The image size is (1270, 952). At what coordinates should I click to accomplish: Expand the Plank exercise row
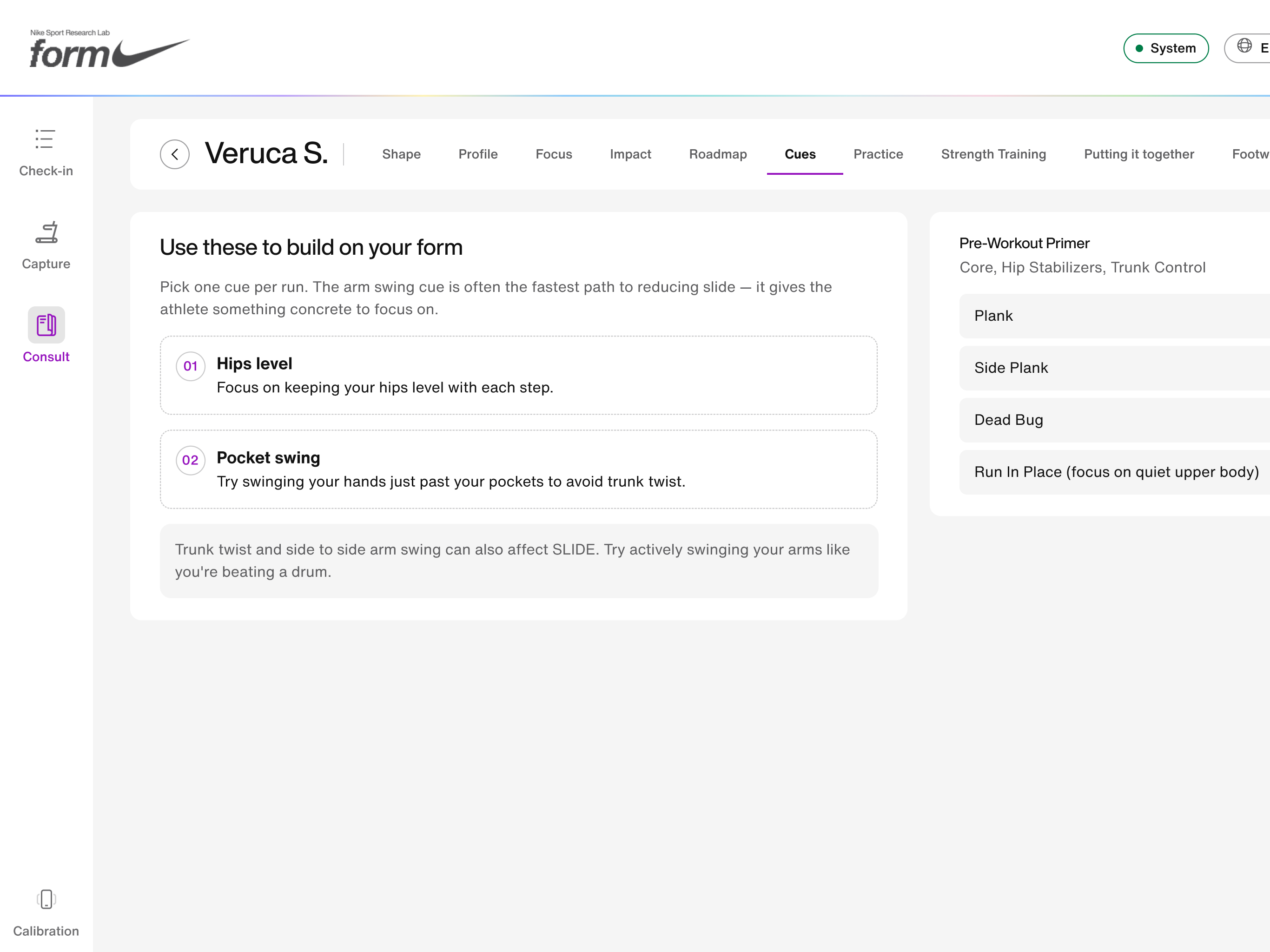1114,316
